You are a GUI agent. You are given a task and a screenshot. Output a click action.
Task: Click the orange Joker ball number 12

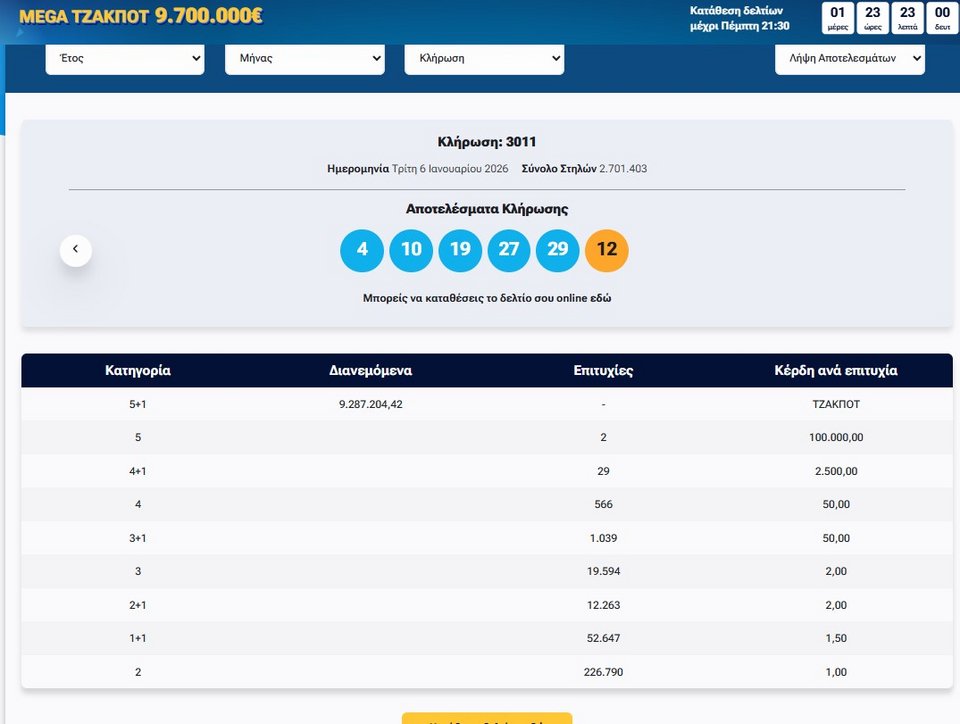coord(607,250)
